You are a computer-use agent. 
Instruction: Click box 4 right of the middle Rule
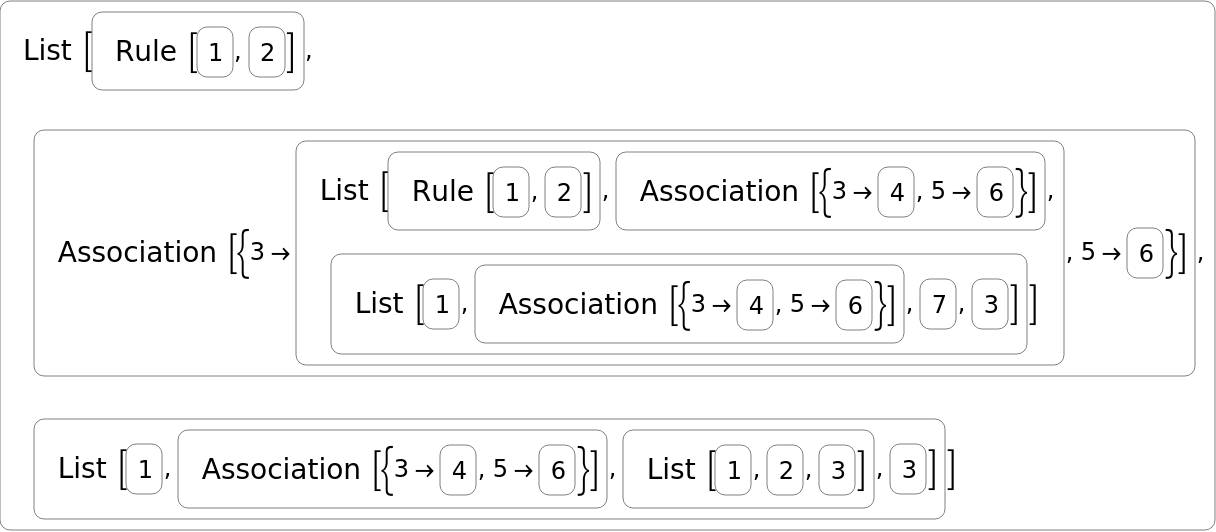point(896,191)
